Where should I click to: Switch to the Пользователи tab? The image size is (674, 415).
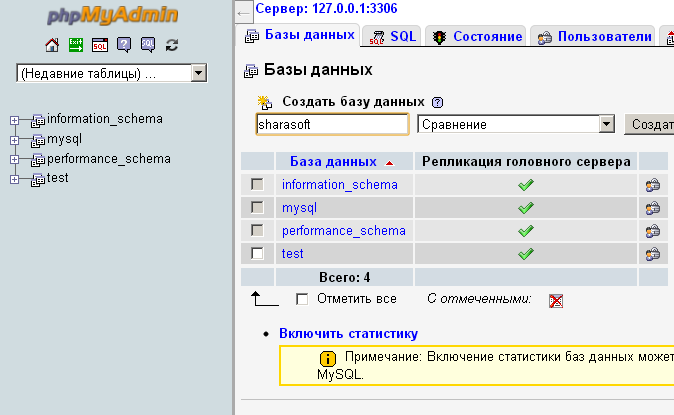coord(593,36)
